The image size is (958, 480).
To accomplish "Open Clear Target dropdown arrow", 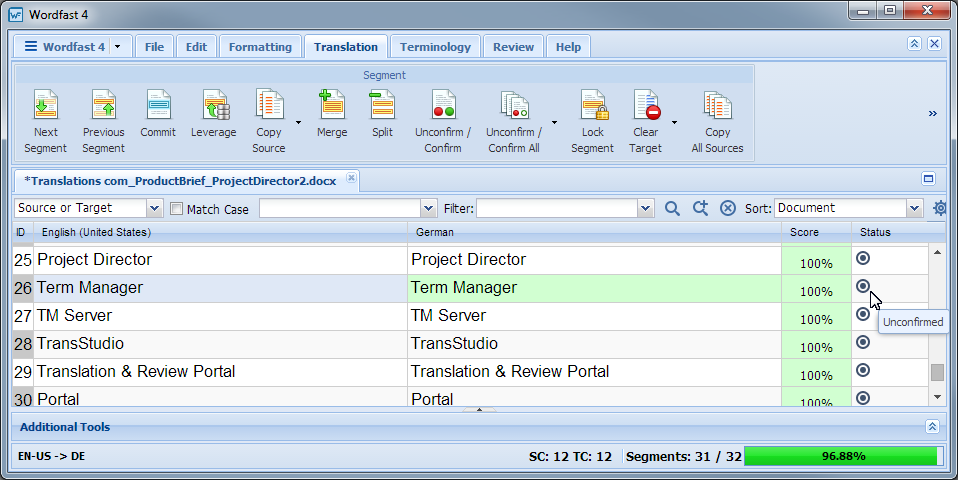I will (x=675, y=123).
